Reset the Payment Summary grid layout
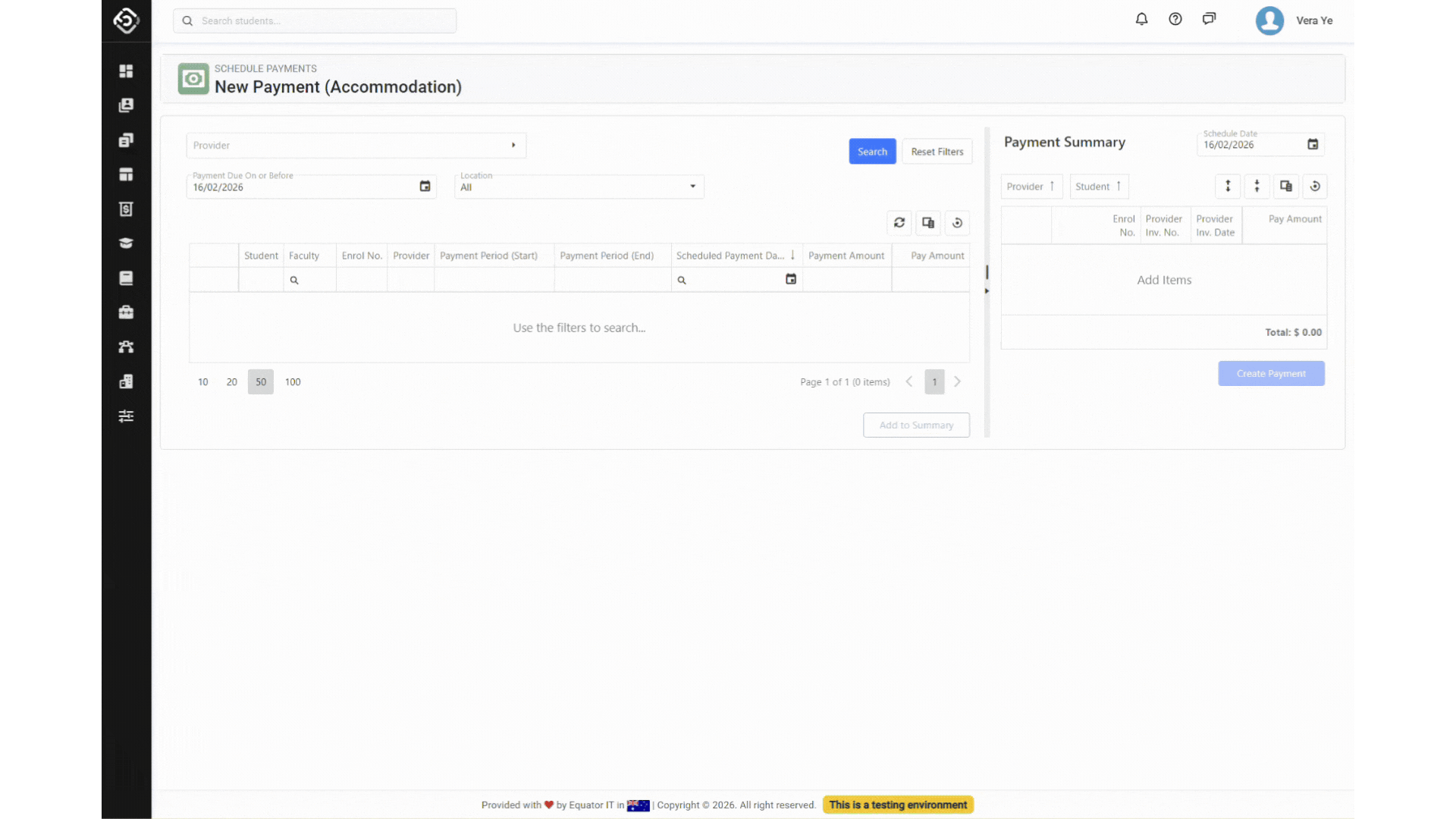Screen dimensions: 1456x819 1315,187
